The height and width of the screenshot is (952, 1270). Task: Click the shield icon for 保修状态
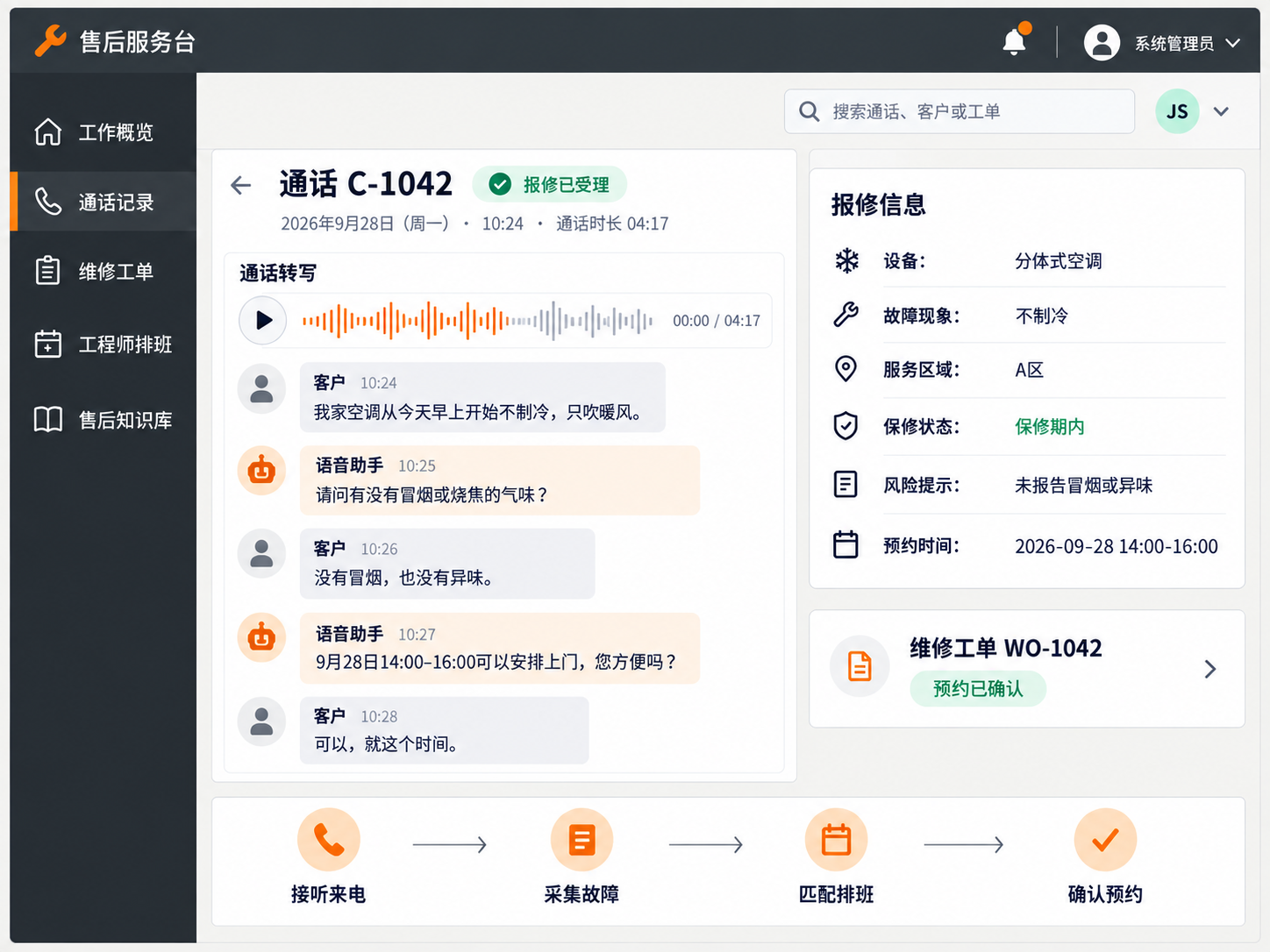pos(845,426)
